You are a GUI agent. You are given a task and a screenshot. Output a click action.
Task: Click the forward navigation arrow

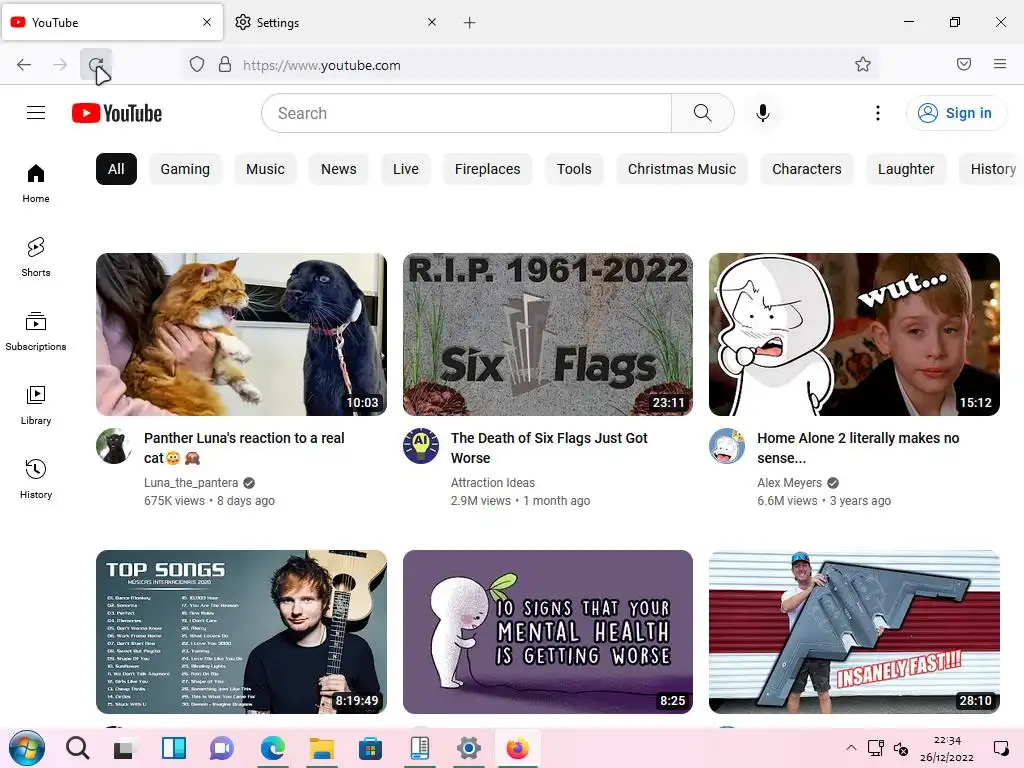60,64
